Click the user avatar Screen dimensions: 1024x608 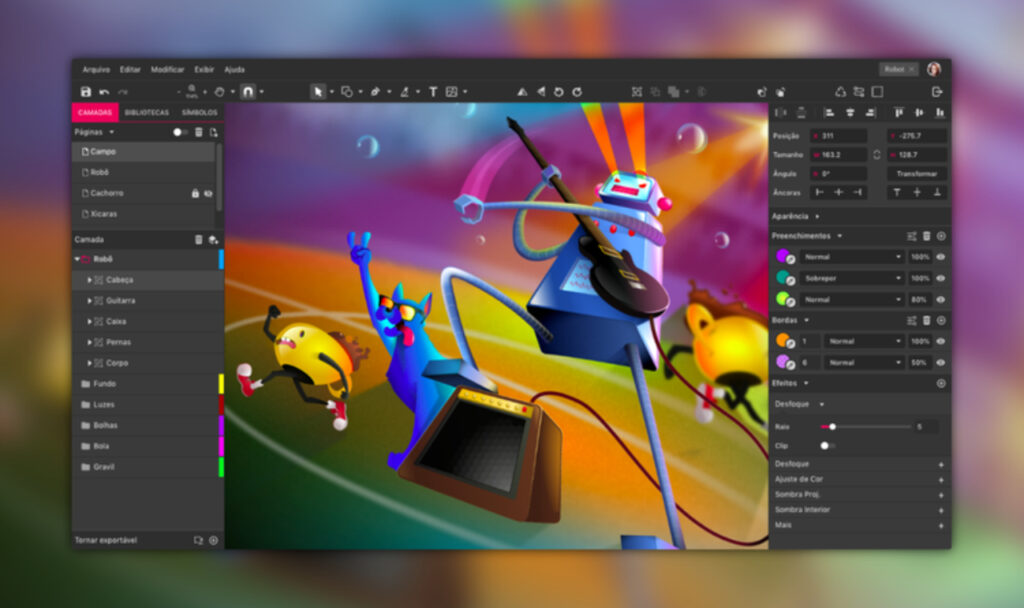coord(934,69)
